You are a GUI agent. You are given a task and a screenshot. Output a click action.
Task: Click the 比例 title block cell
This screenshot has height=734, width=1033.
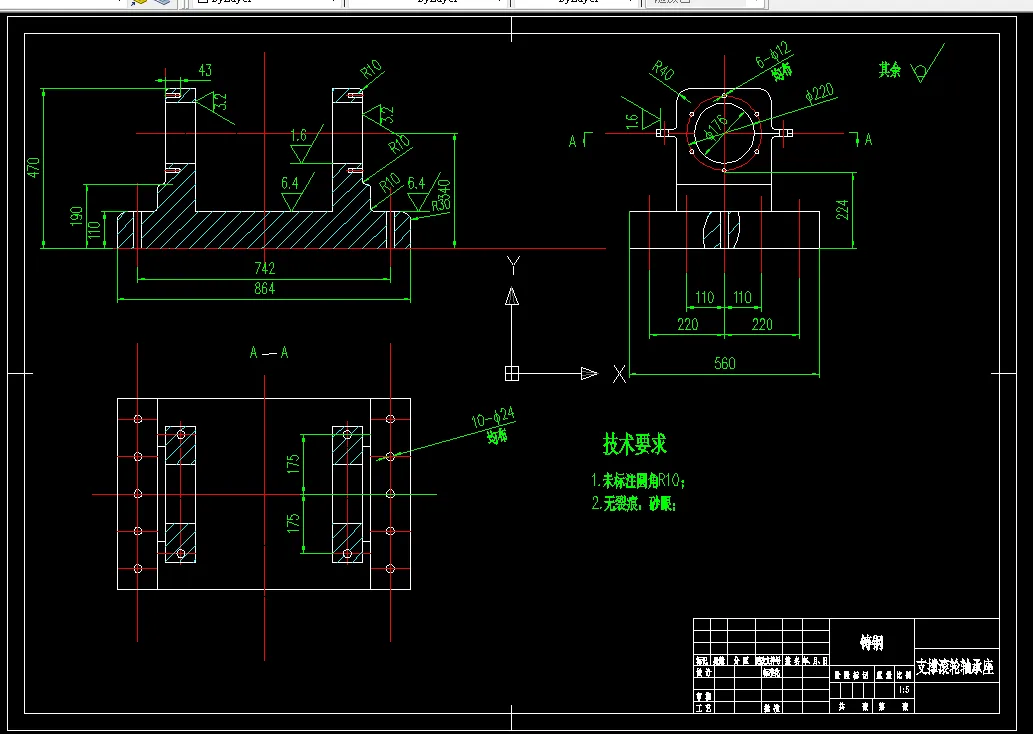(904, 675)
